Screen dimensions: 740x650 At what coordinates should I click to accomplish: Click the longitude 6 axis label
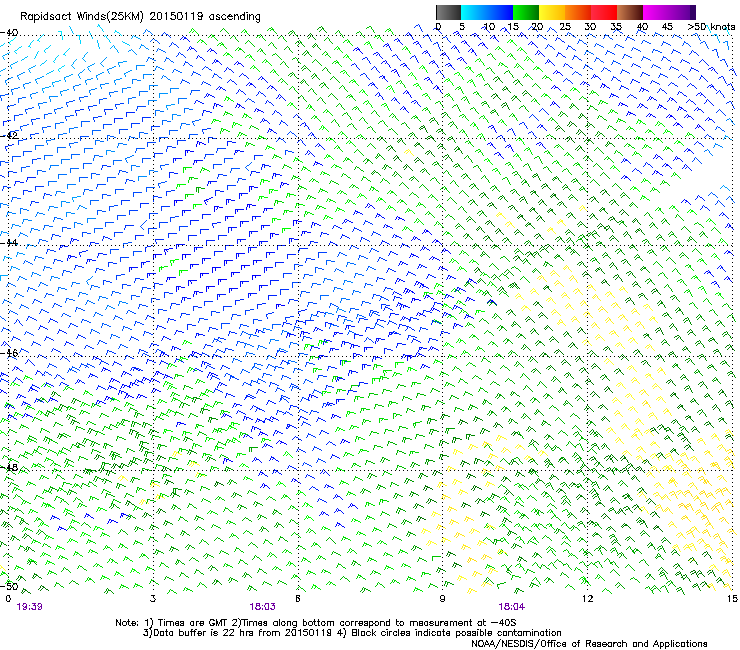click(x=298, y=599)
